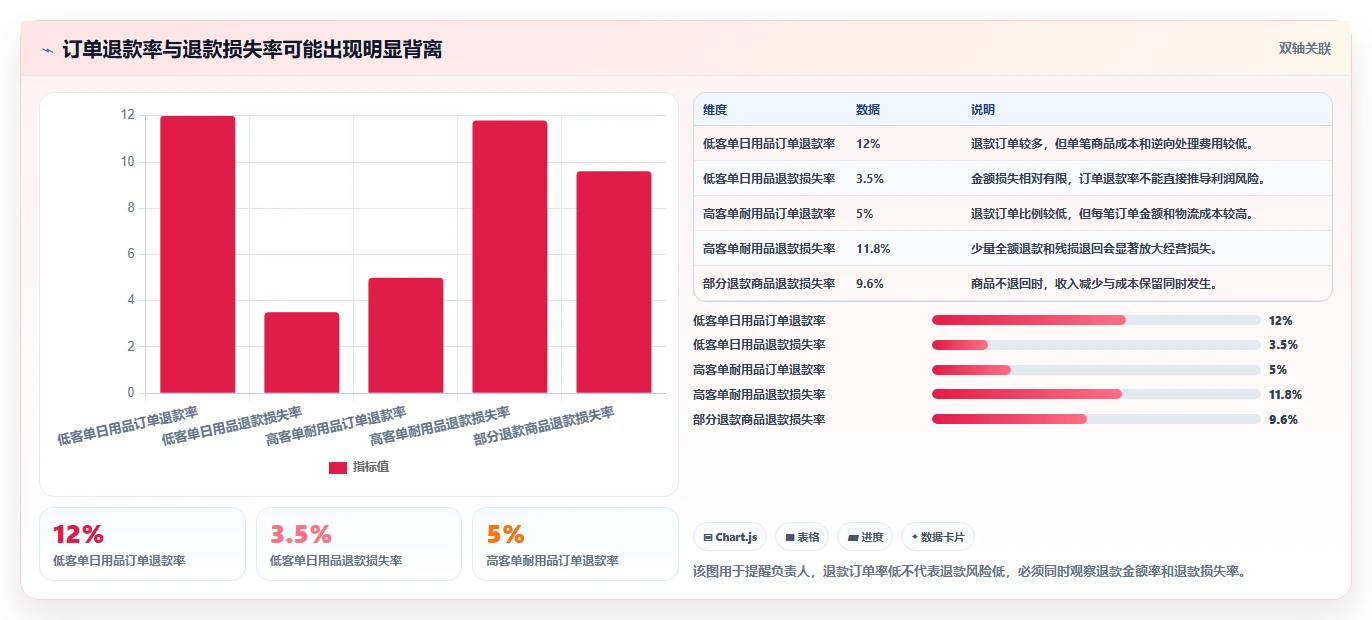Click the progress label 低客单日用品订单退款率
The image size is (1372, 620).
click(x=759, y=320)
